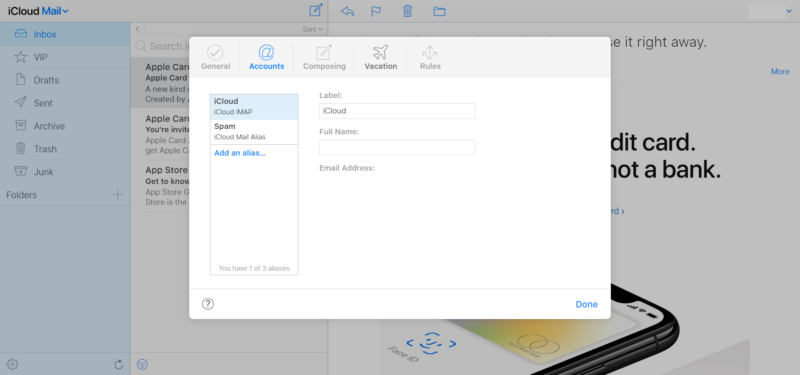Open the Trash mailbox
The height and width of the screenshot is (375, 800).
click(x=65, y=149)
